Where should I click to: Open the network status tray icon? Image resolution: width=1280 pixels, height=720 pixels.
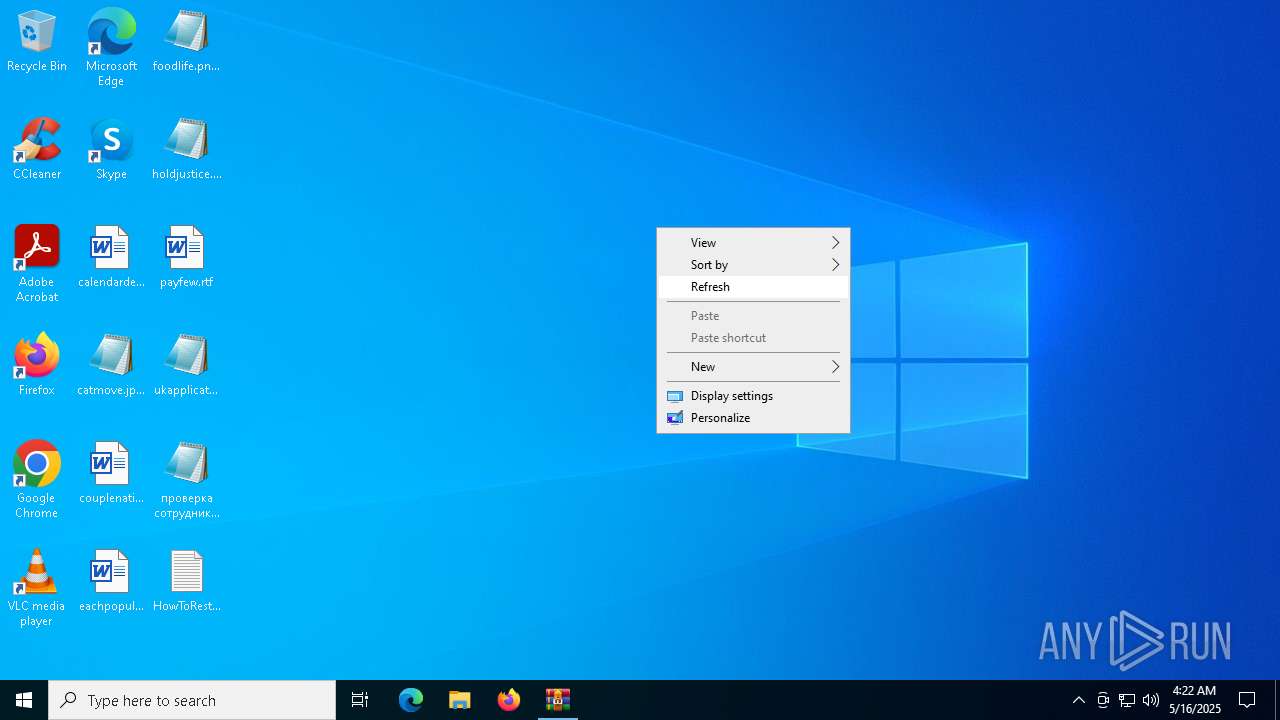(1127, 700)
